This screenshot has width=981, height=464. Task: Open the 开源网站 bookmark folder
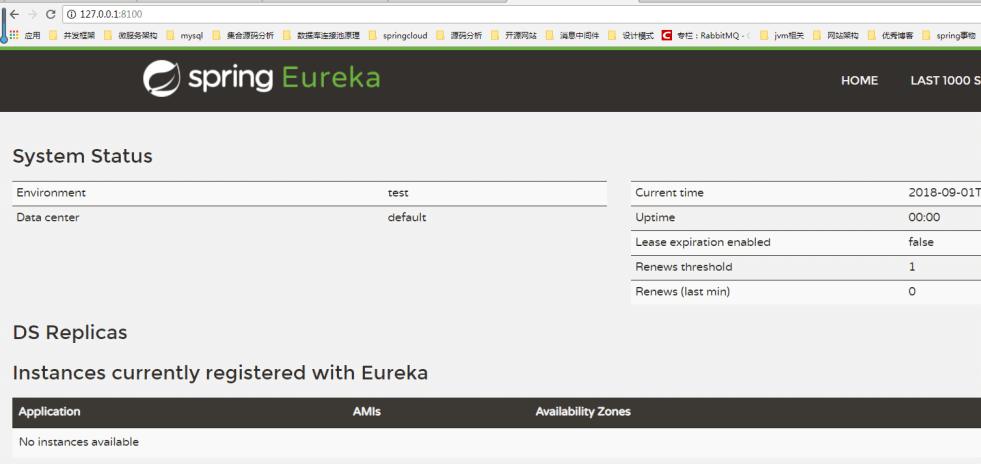tap(514, 36)
